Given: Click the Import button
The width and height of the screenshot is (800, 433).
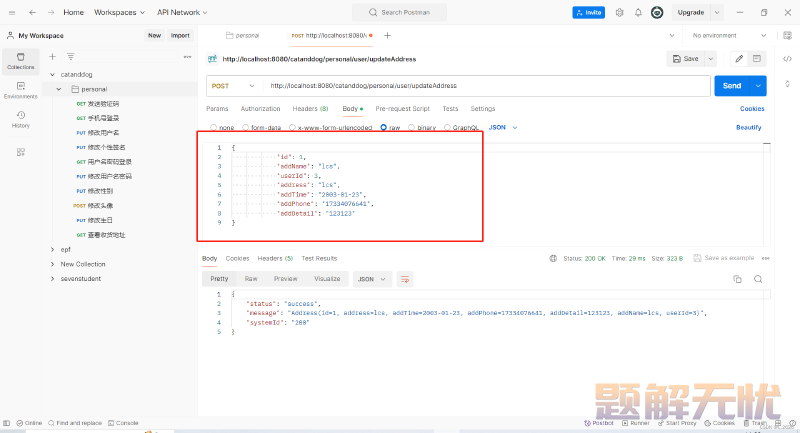Looking at the screenshot, I should [x=180, y=35].
